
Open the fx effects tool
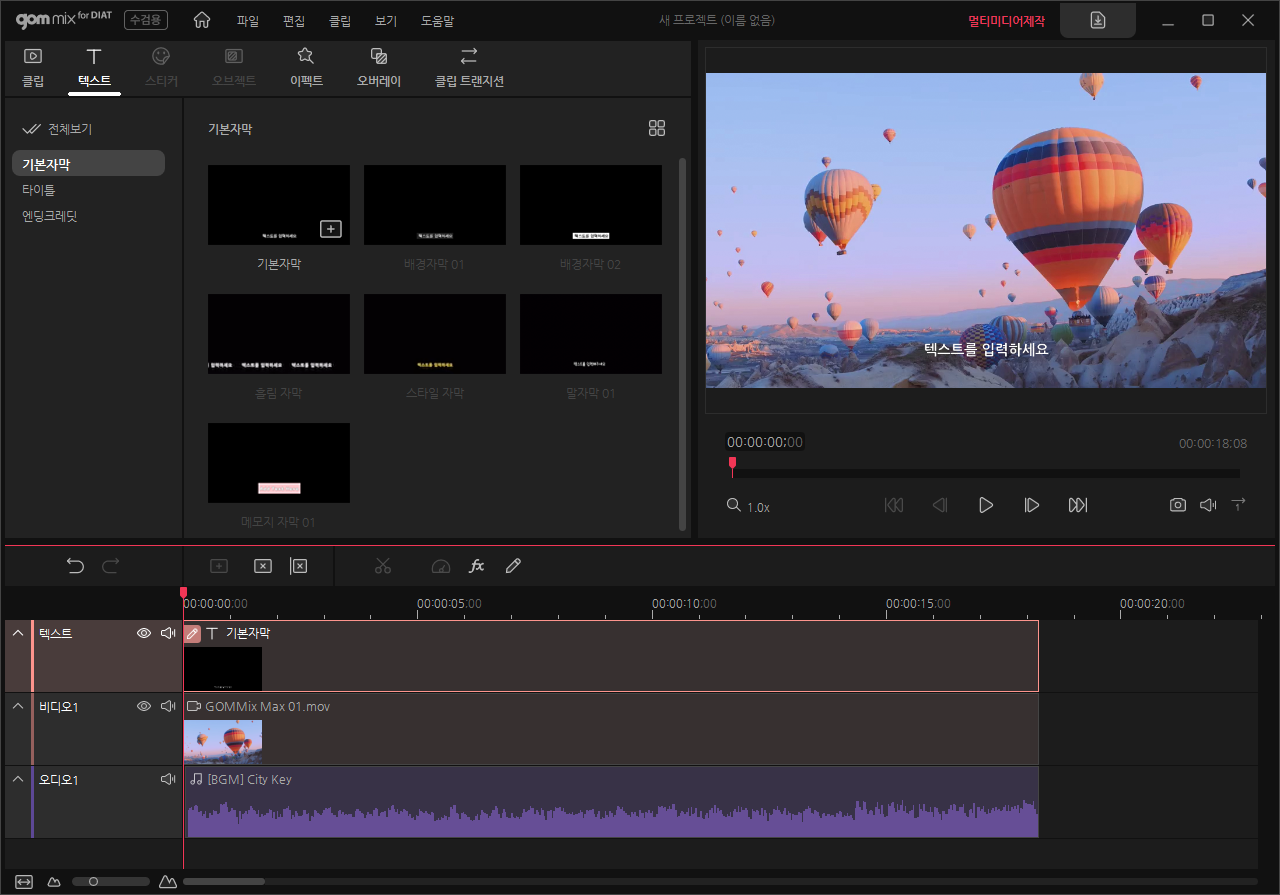tap(477, 566)
